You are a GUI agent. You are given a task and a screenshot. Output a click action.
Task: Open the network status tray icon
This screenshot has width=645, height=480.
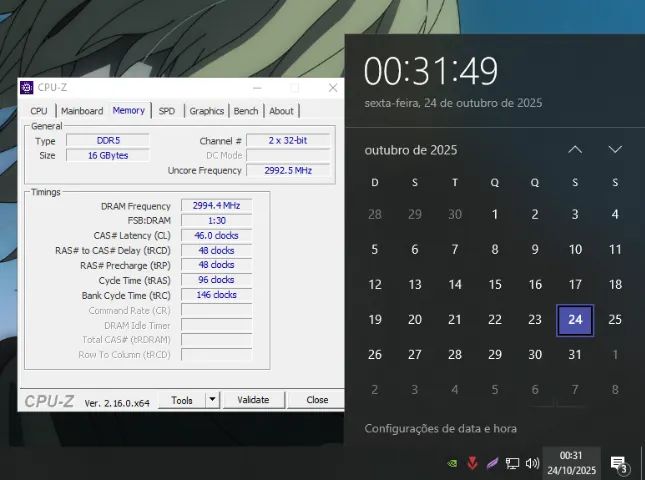[x=512, y=464]
